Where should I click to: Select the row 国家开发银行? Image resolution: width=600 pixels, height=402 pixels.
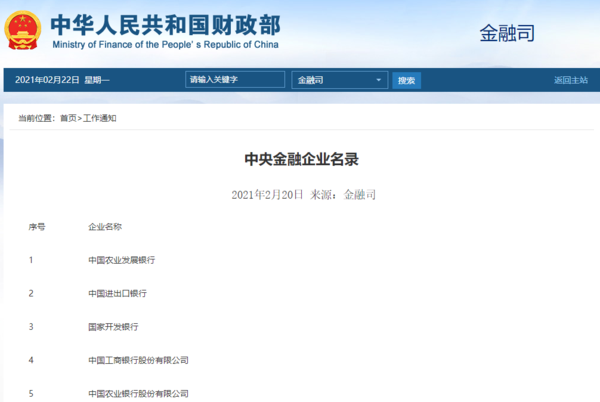[113, 327]
